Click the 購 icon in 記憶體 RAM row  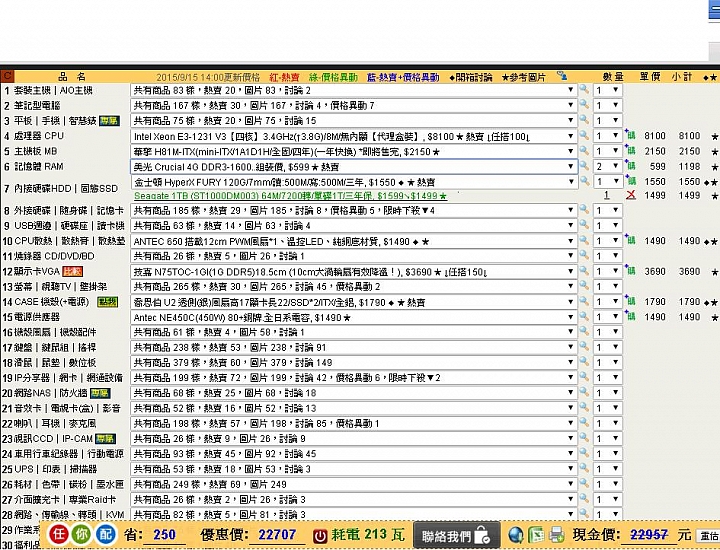(630, 166)
